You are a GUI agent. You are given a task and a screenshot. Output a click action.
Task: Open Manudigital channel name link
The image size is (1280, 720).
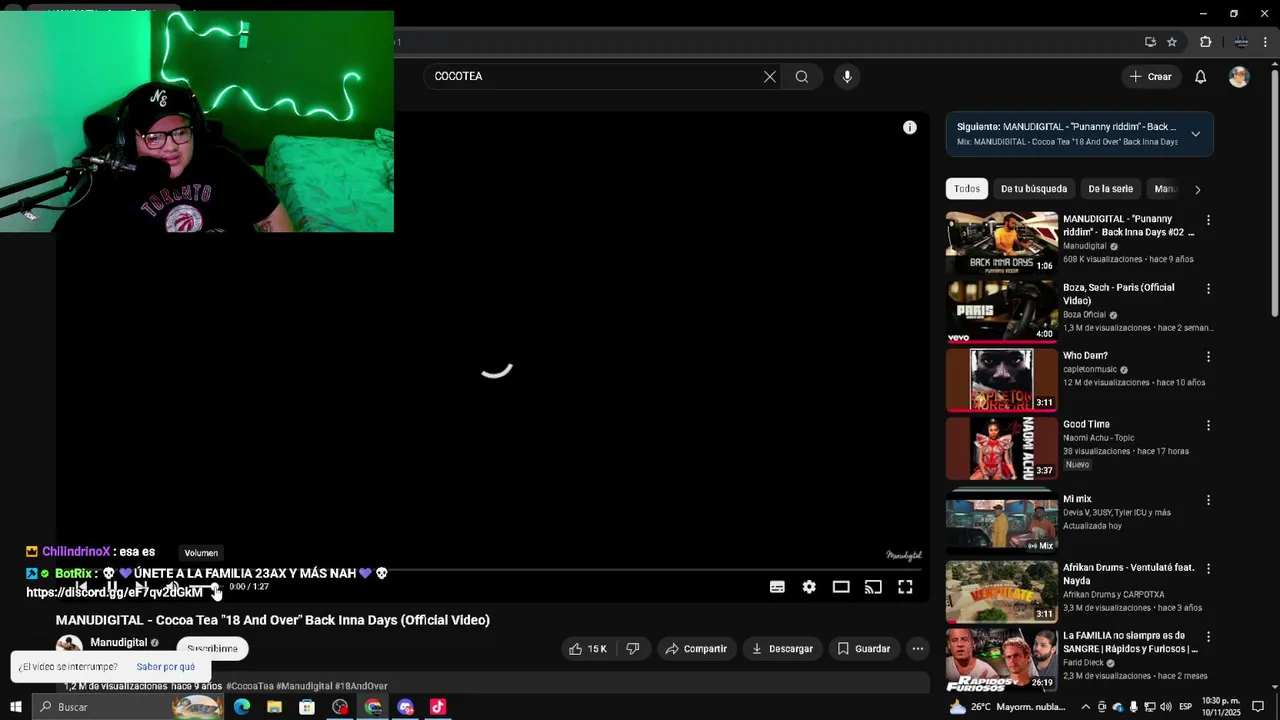pos(118,642)
